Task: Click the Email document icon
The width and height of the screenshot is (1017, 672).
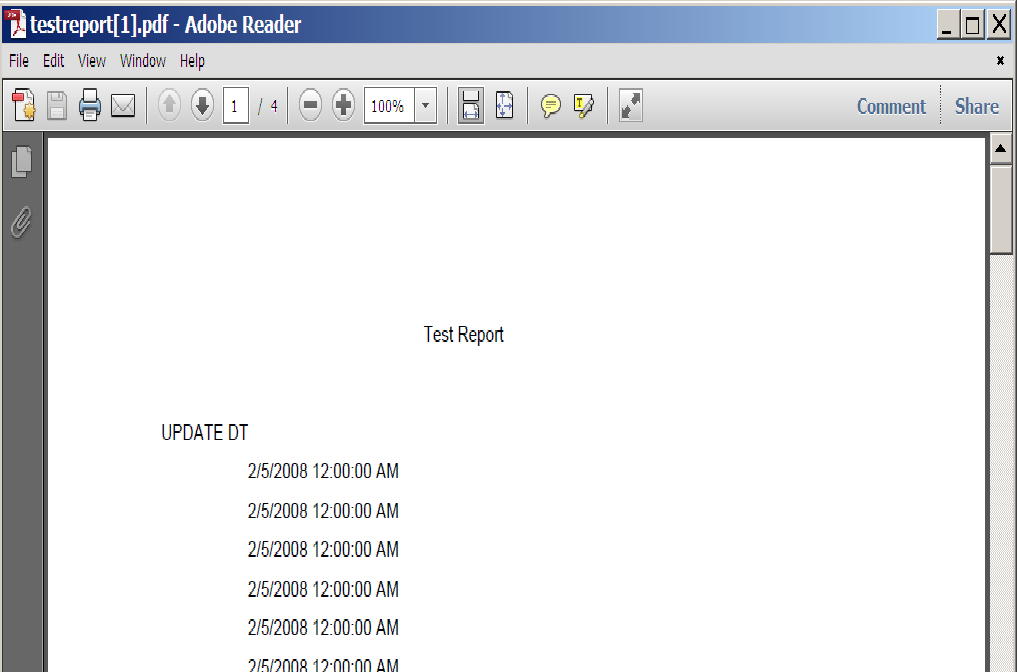Action: coord(122,105)
